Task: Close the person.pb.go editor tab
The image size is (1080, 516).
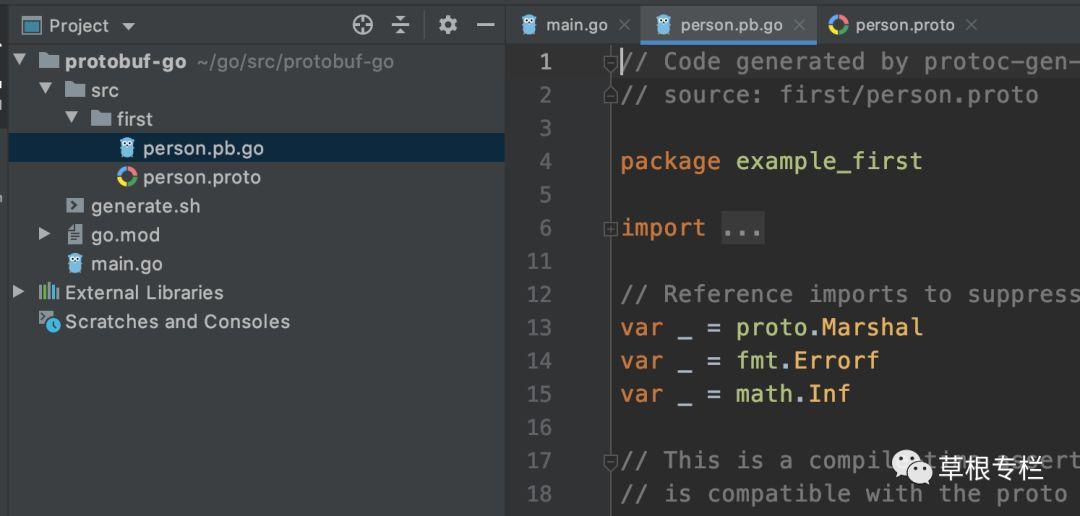Action: point(799,25)
